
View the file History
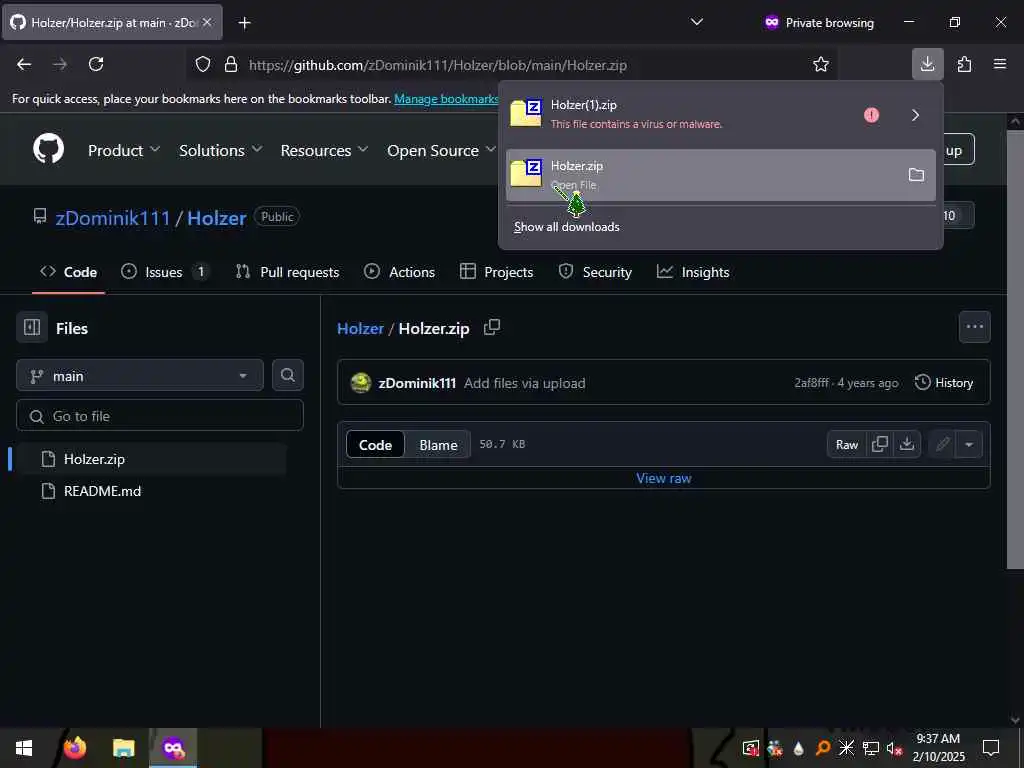click(944, 382)
